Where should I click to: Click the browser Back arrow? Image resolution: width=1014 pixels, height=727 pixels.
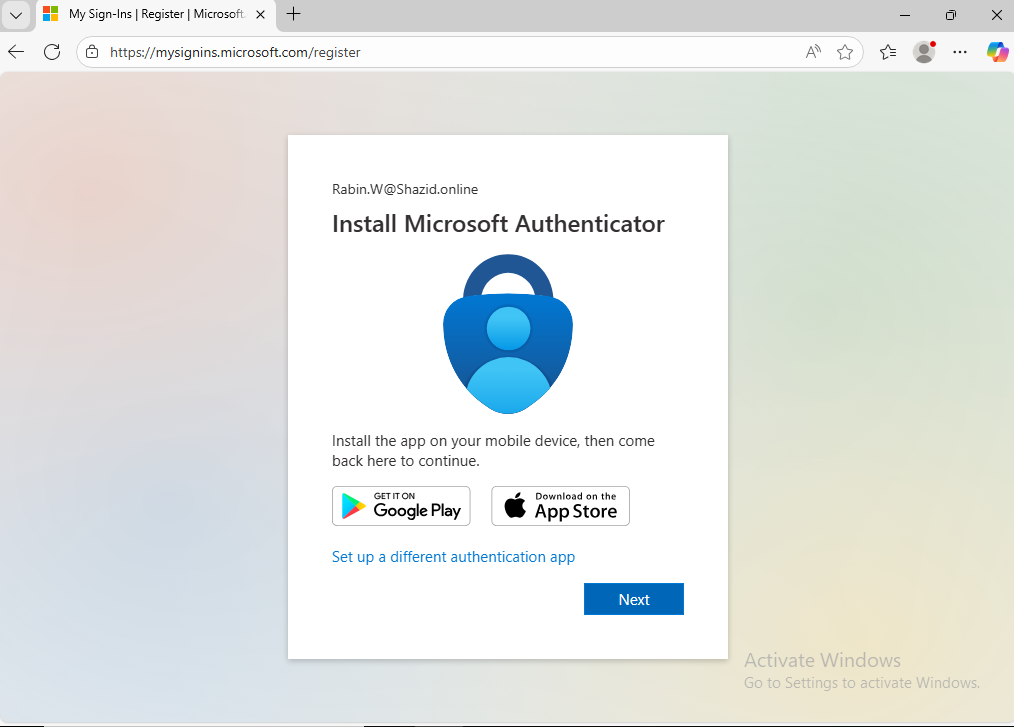coord(16,52)
